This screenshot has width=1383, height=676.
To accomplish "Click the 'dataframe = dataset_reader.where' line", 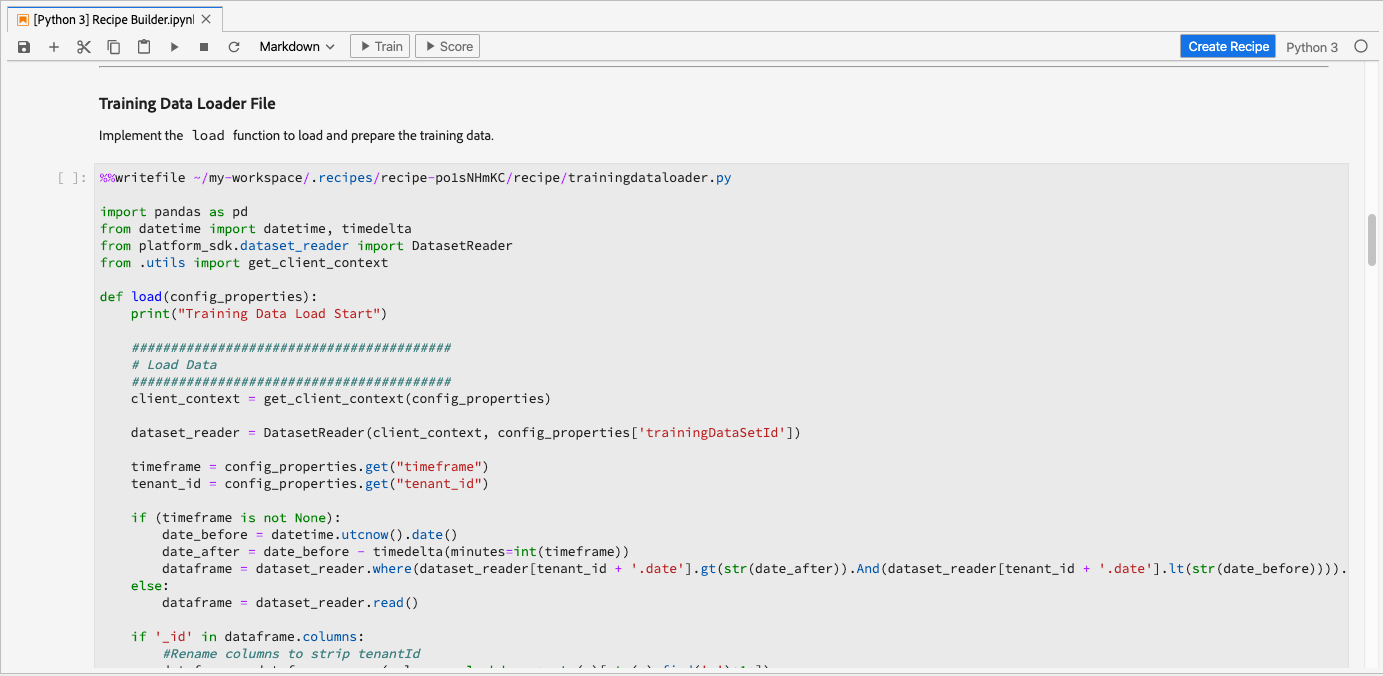I will tap(755, 569).
